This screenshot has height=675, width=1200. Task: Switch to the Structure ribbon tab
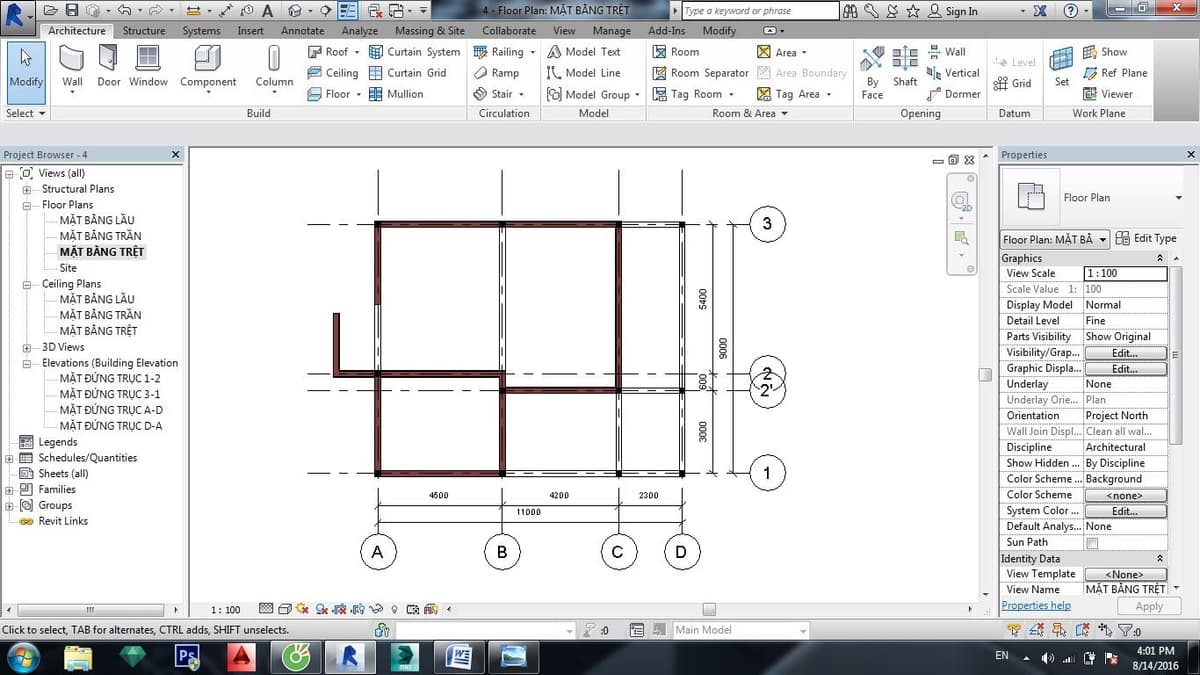(144, 31)
